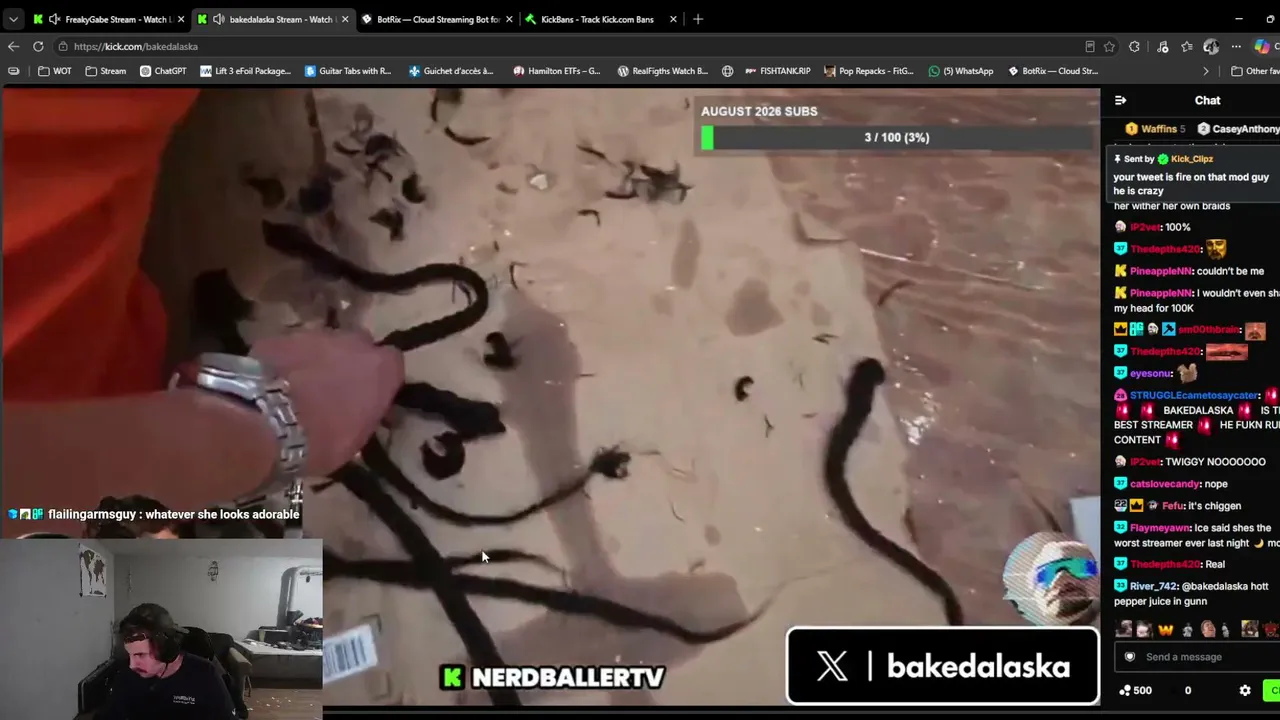This screenshot has width=1280, height=720.
Task: Mute audio on the bakedalaska Stream tab
Action: [218, 19]
